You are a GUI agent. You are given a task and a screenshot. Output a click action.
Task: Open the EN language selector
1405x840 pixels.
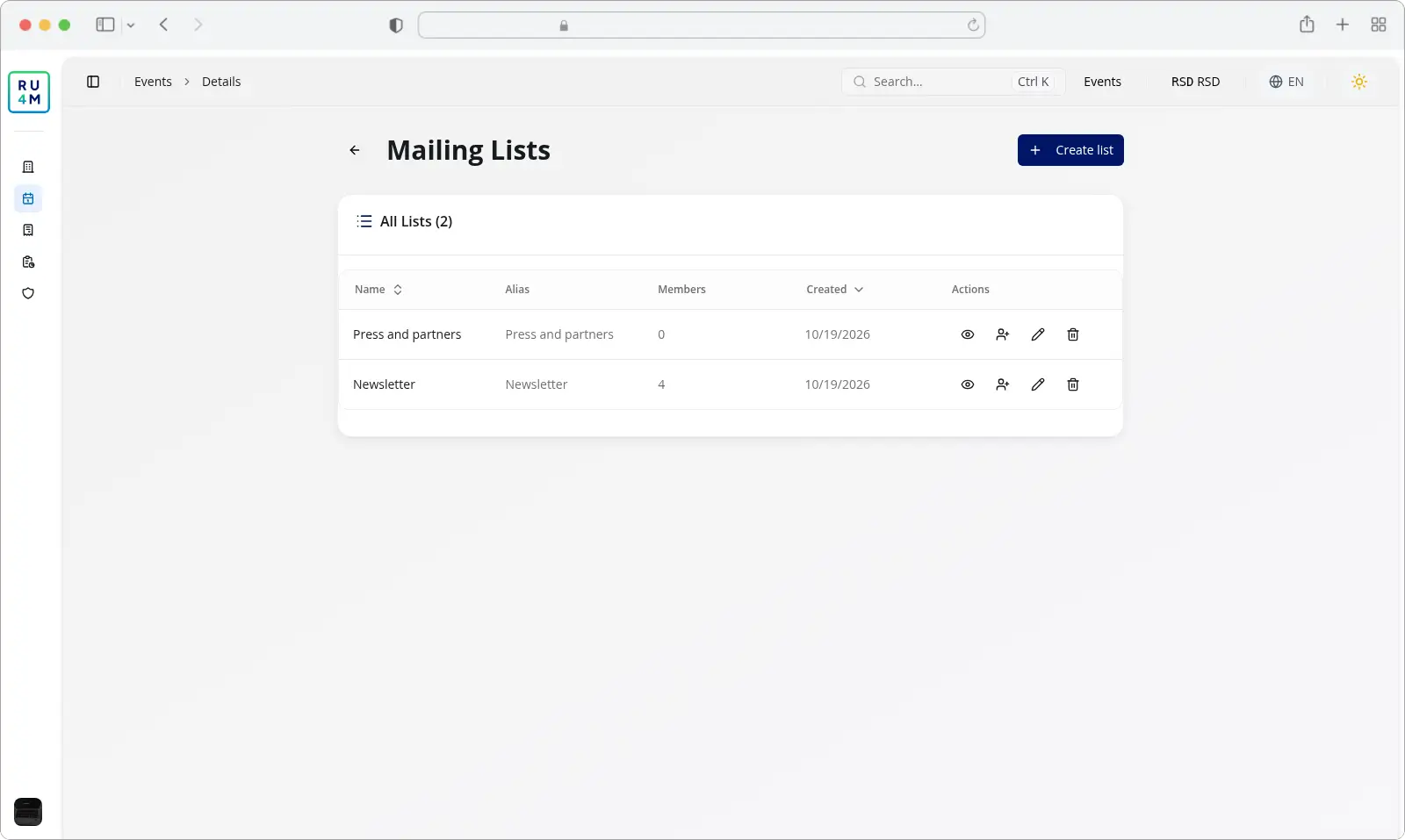click(x=1286, y=82)
